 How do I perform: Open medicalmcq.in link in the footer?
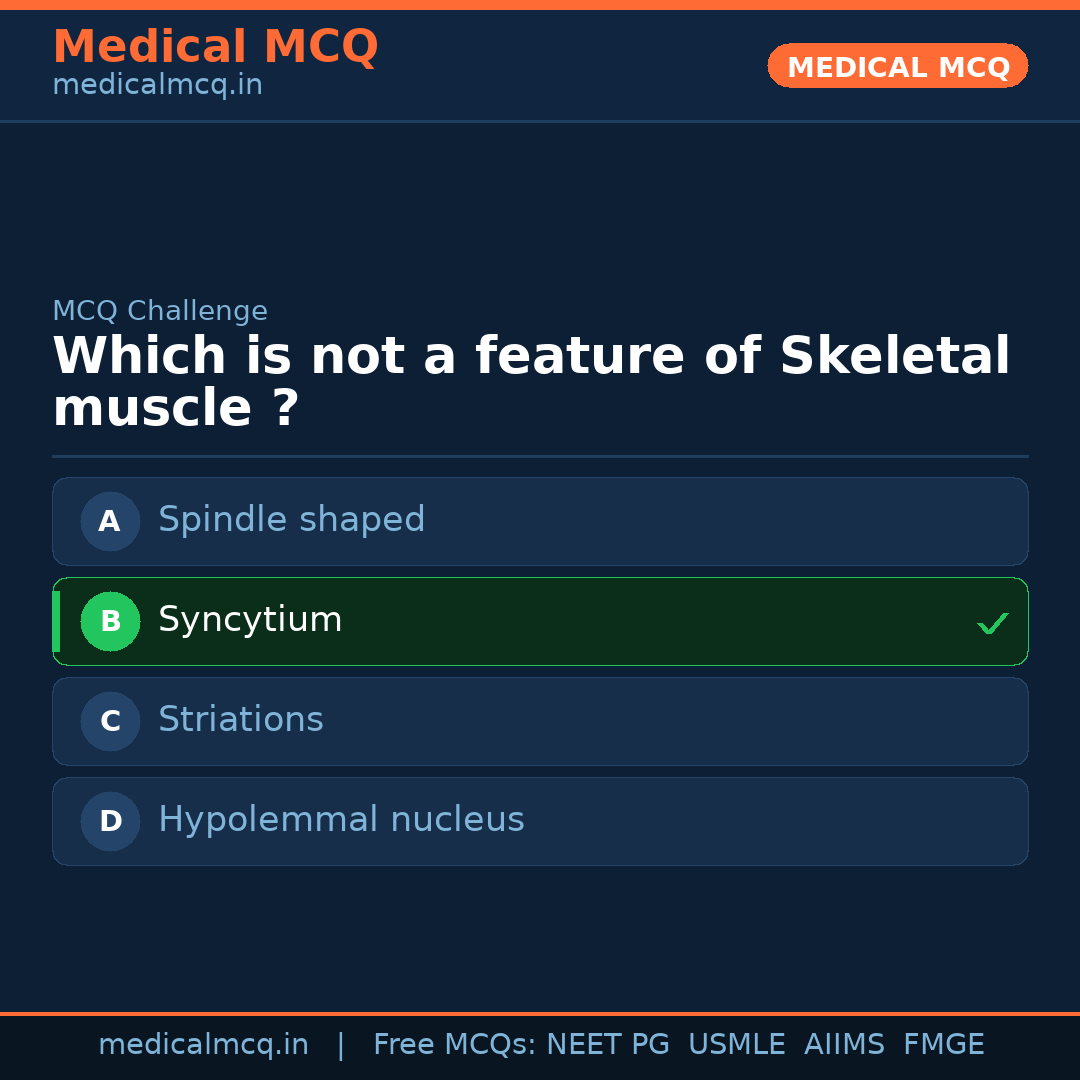[203, 1045]
